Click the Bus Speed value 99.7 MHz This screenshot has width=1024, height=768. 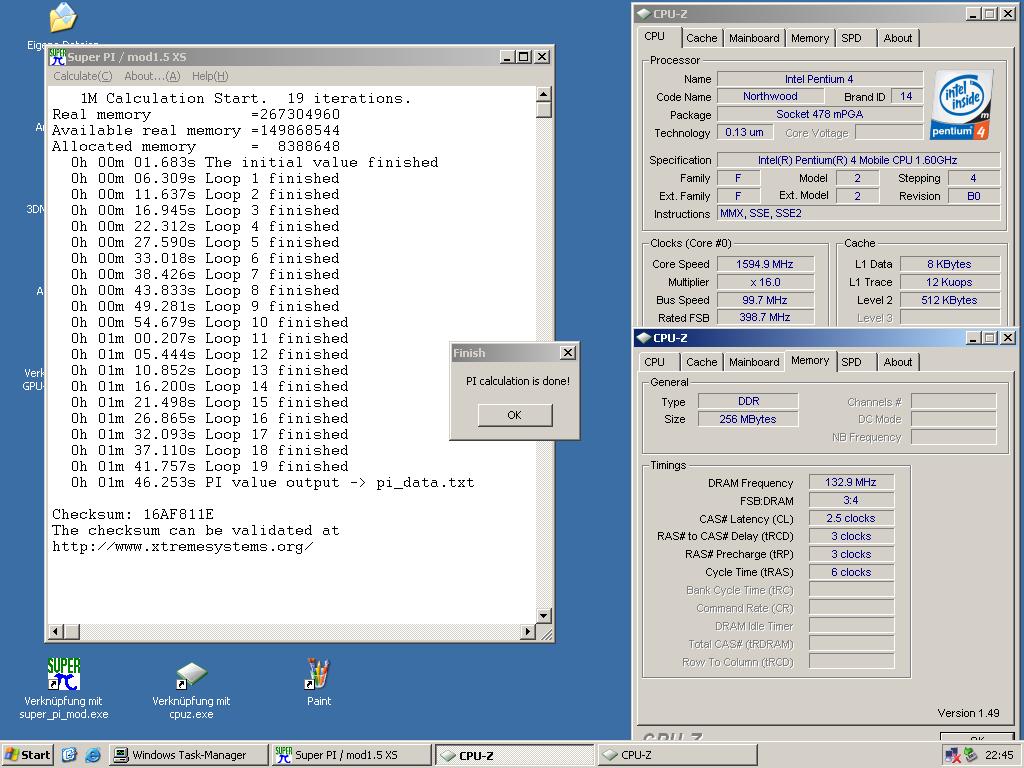(x=765, y=300)
